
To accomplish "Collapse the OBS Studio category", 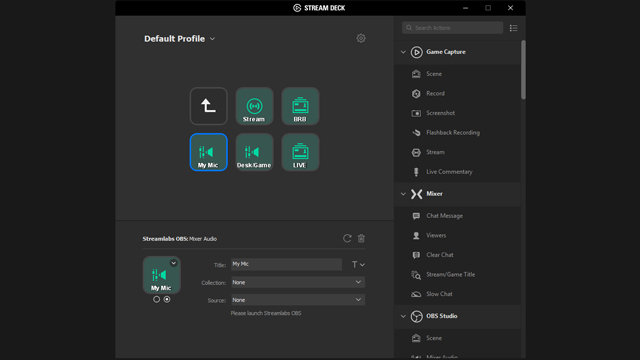I will coord(403,316).
